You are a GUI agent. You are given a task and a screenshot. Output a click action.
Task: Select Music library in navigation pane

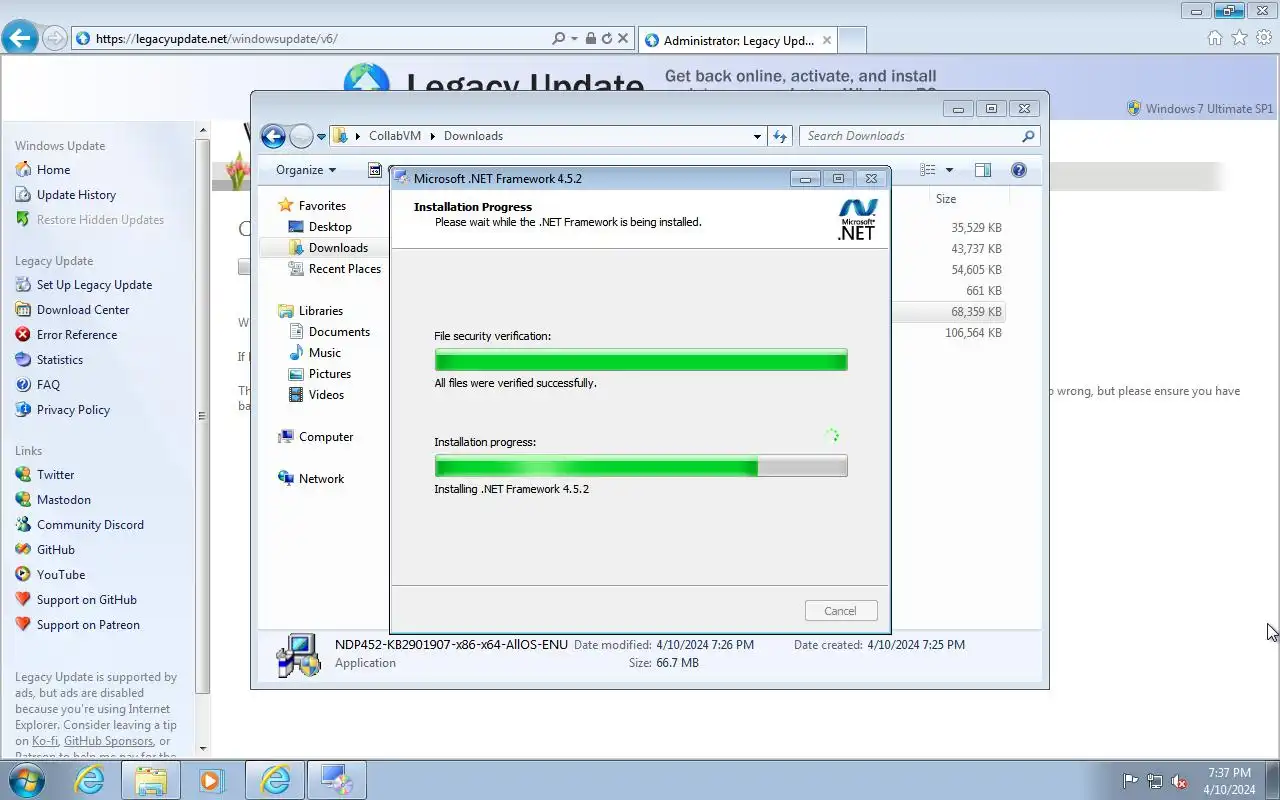point(325,353)
